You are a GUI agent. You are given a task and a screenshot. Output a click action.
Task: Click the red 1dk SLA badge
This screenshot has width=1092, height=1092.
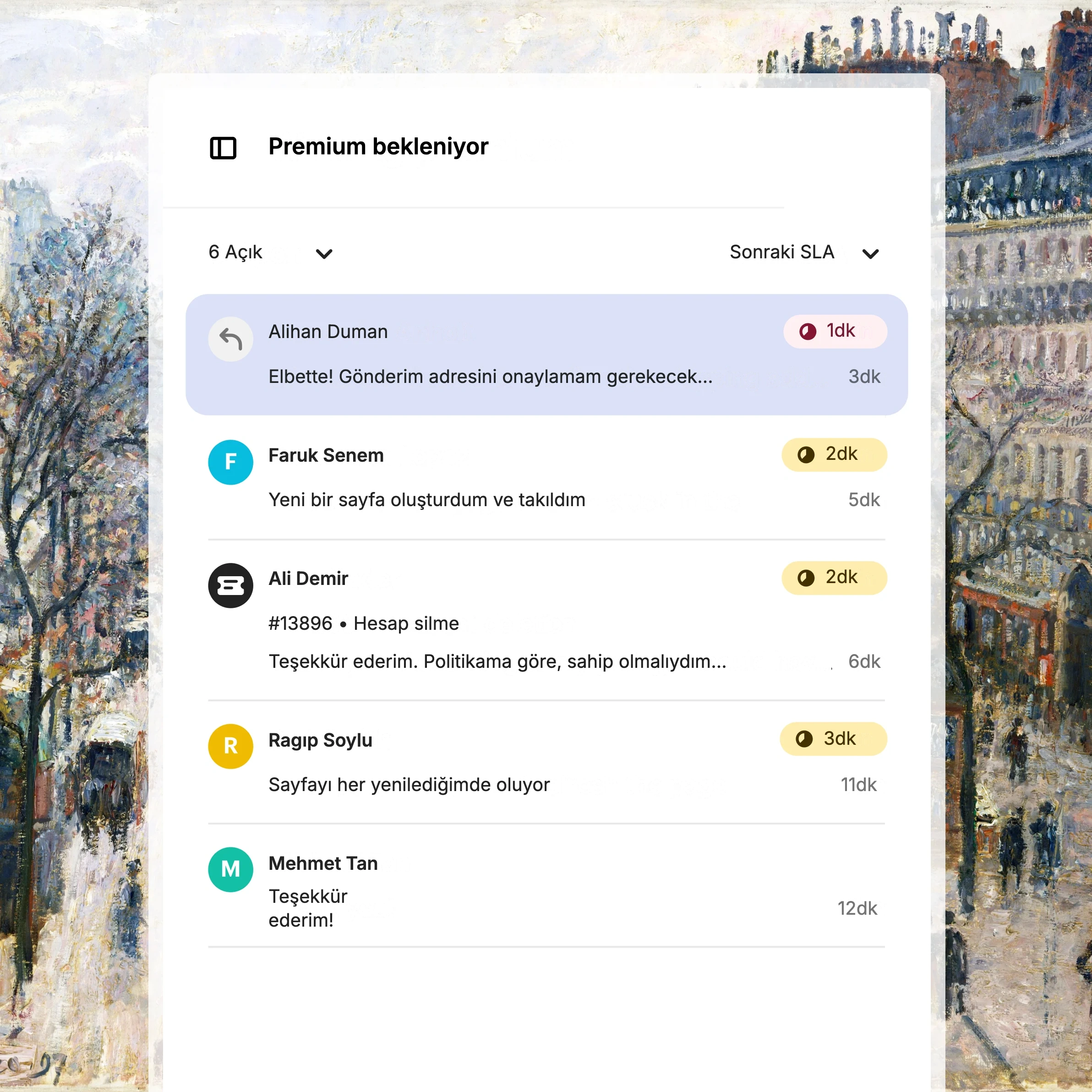pyautogui.click(x=835, y=331)
